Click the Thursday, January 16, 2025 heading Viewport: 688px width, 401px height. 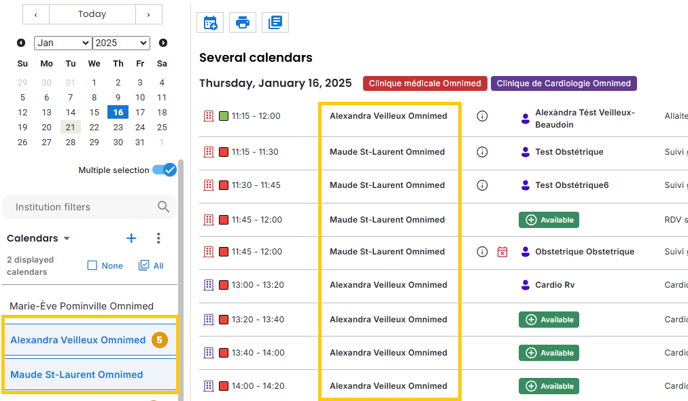(x=276, y=83)
